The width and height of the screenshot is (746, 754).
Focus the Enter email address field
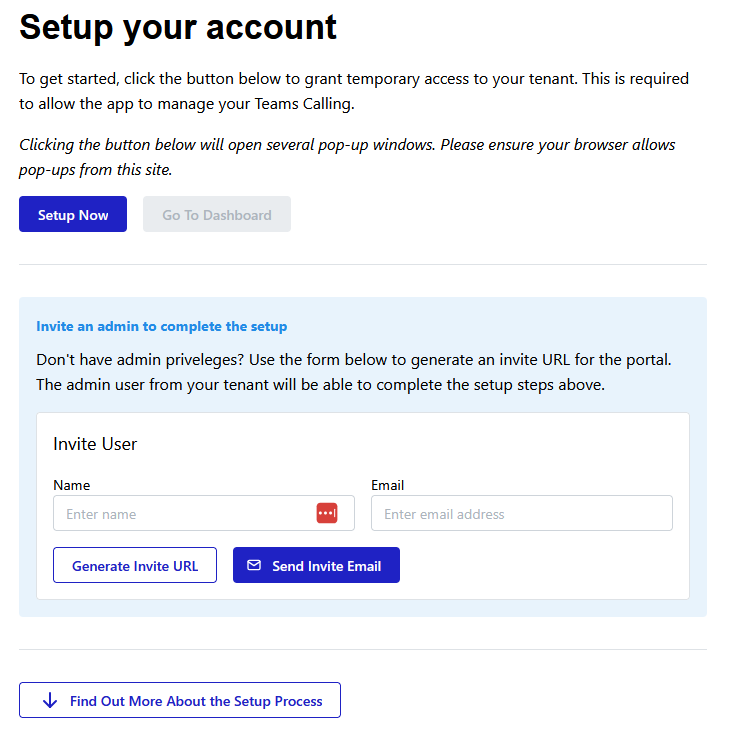521,514
